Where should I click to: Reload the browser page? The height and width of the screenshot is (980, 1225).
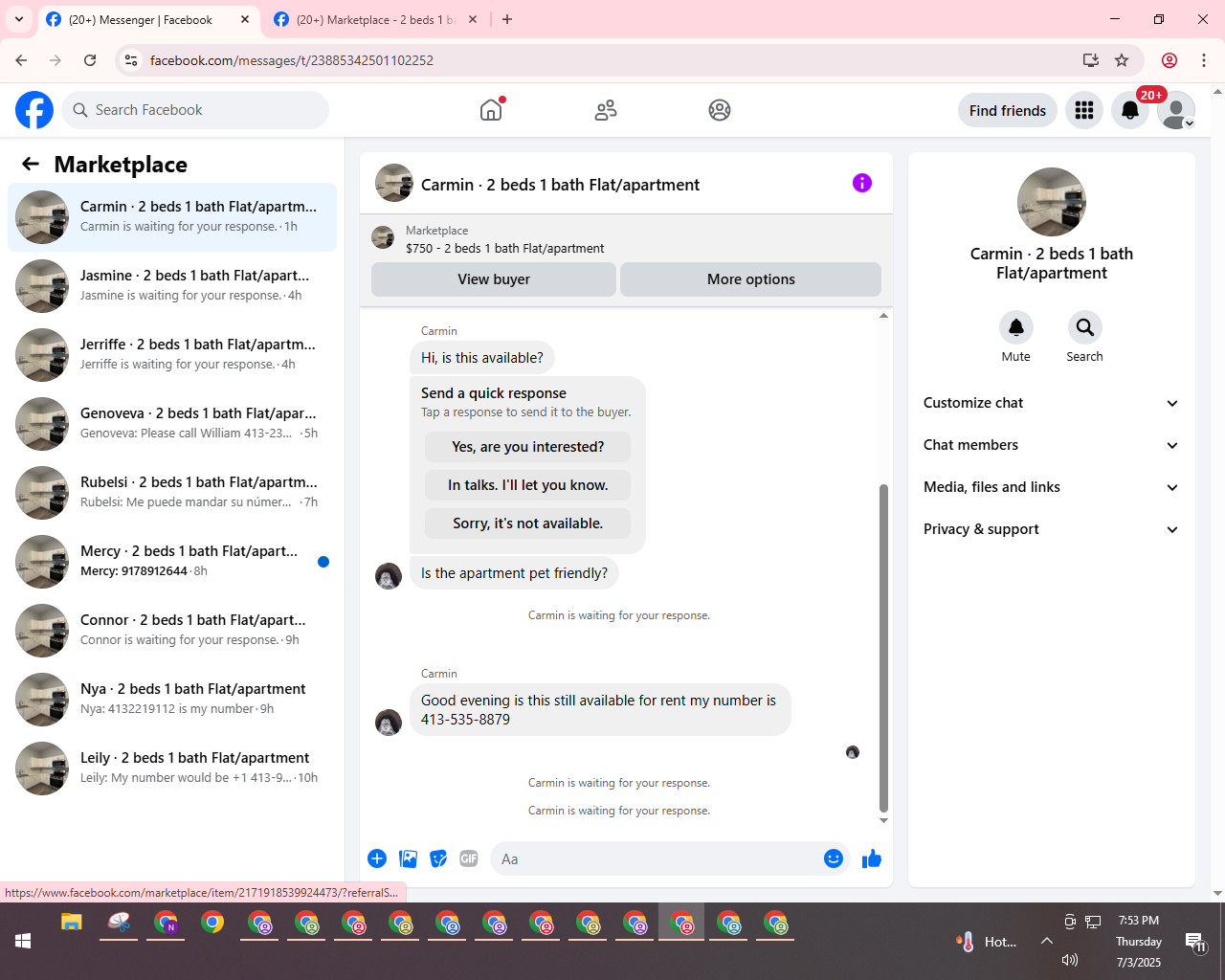click(90, 60)
